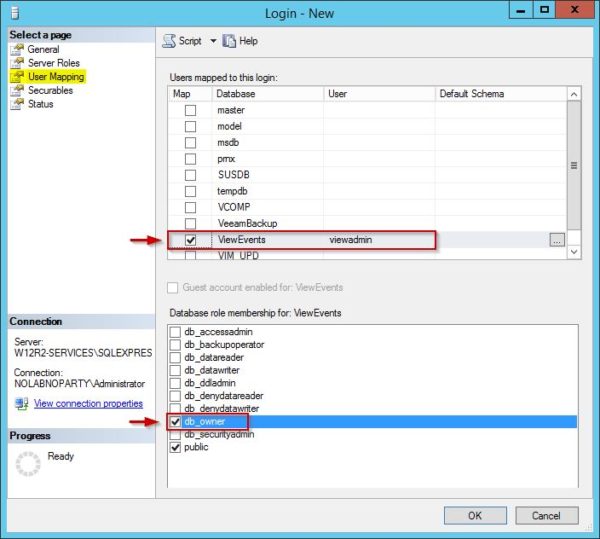Click the Securables page icon
This screenshot has height=539, width=600.
click(17, 90)
